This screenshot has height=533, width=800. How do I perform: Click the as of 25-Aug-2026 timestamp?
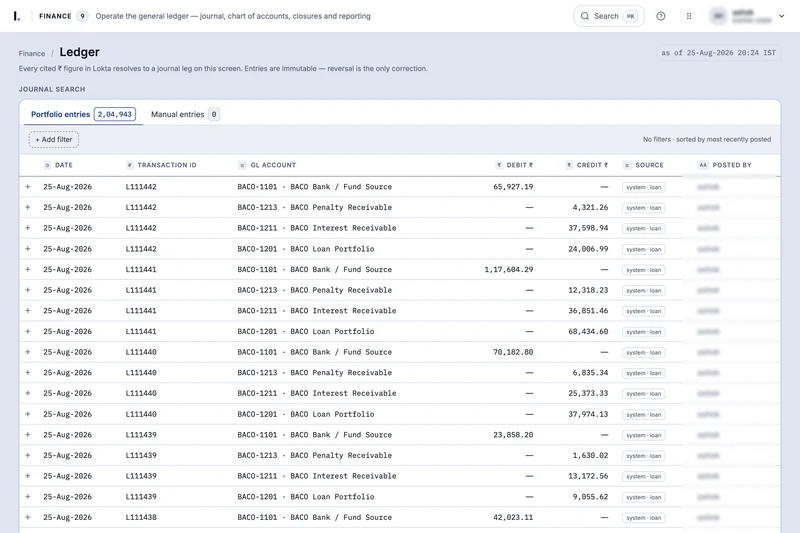(x=718, y=53)
